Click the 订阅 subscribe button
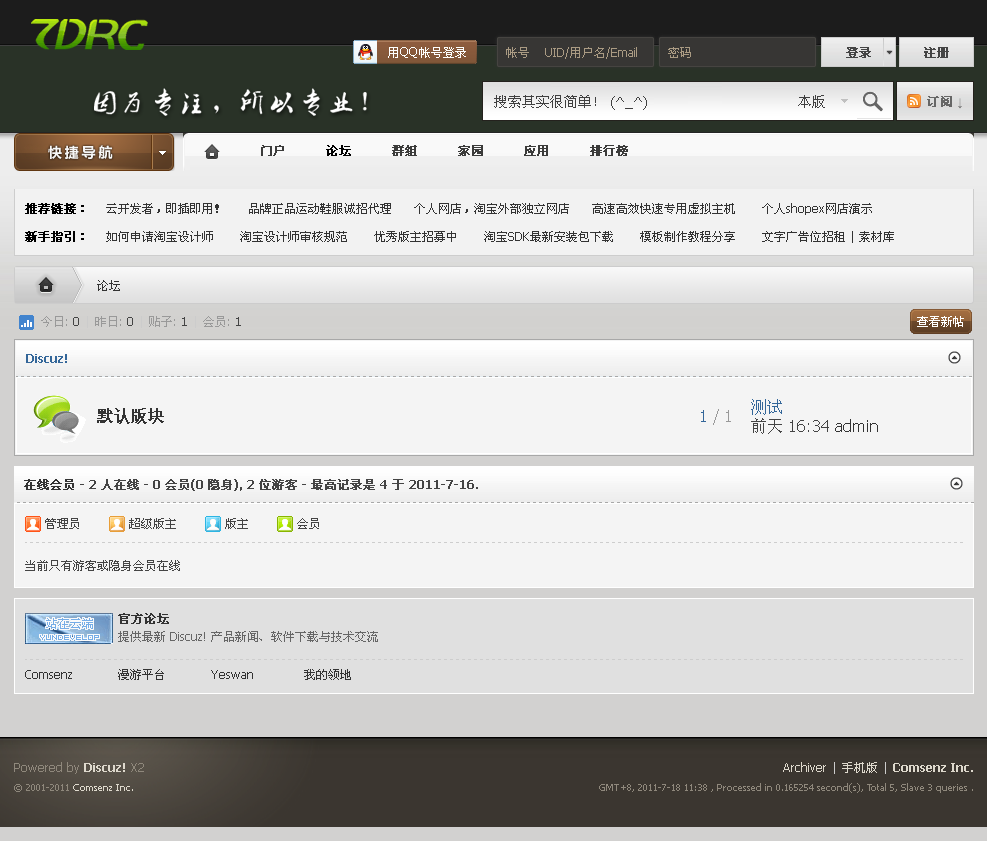Image resolution: width=987 pixels, height=841 pixels. tap(935, 101)
